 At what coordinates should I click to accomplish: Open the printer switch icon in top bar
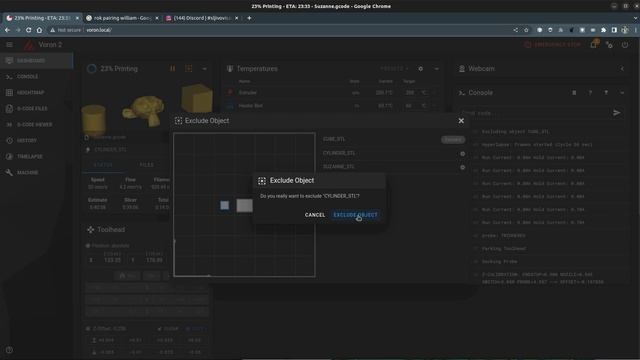pyautogui.click(x=609, y=45)
